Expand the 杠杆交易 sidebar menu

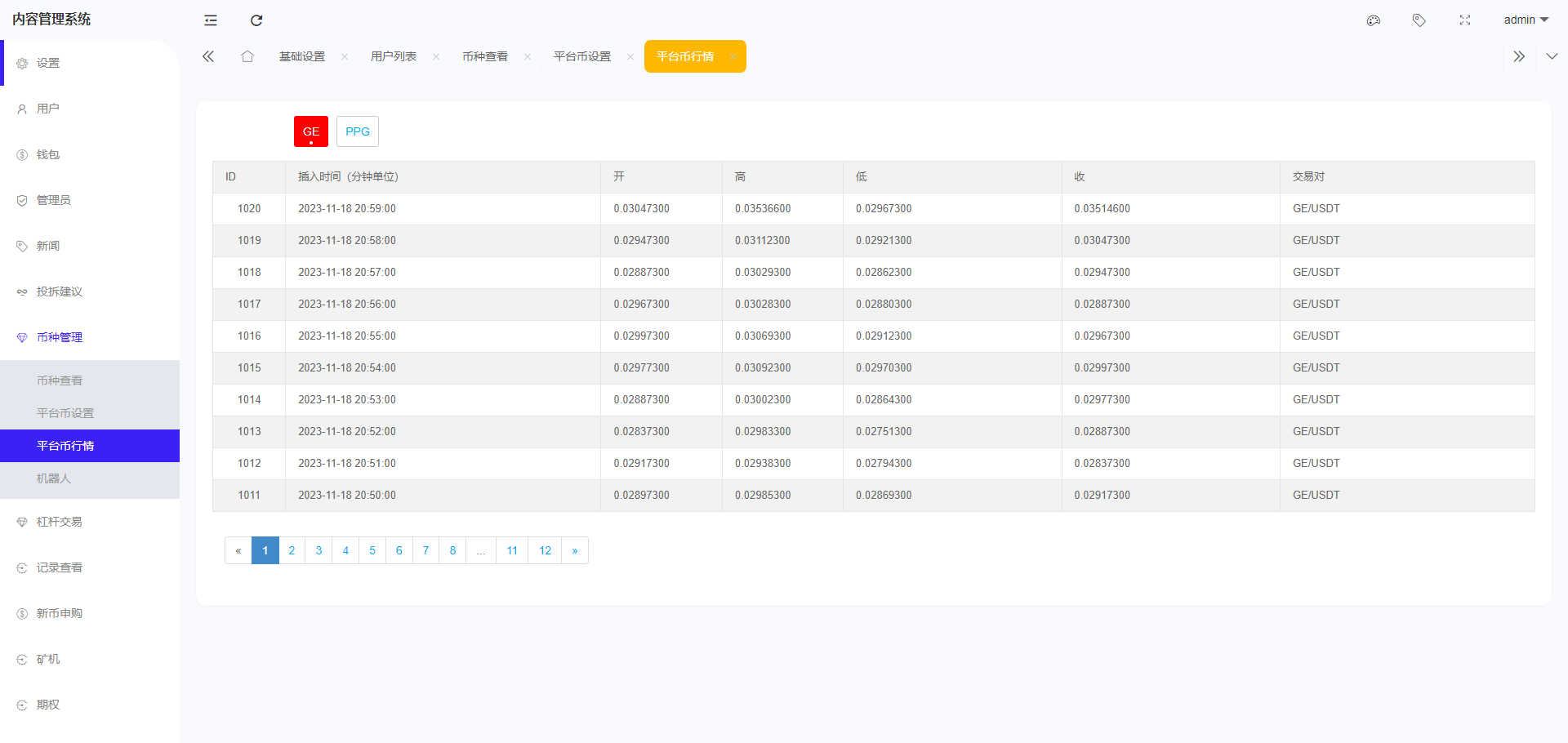tap(60, 522)
